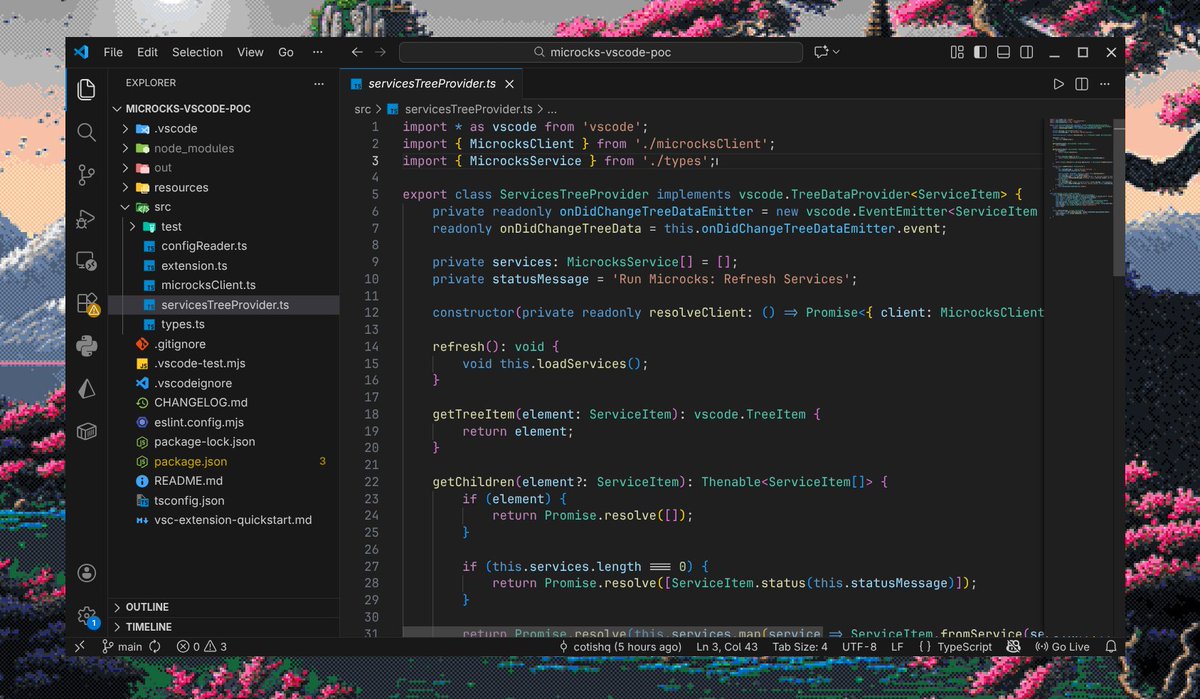1200x699 pixels.
Task: Open the Selection menu
Action: (197, 52)
